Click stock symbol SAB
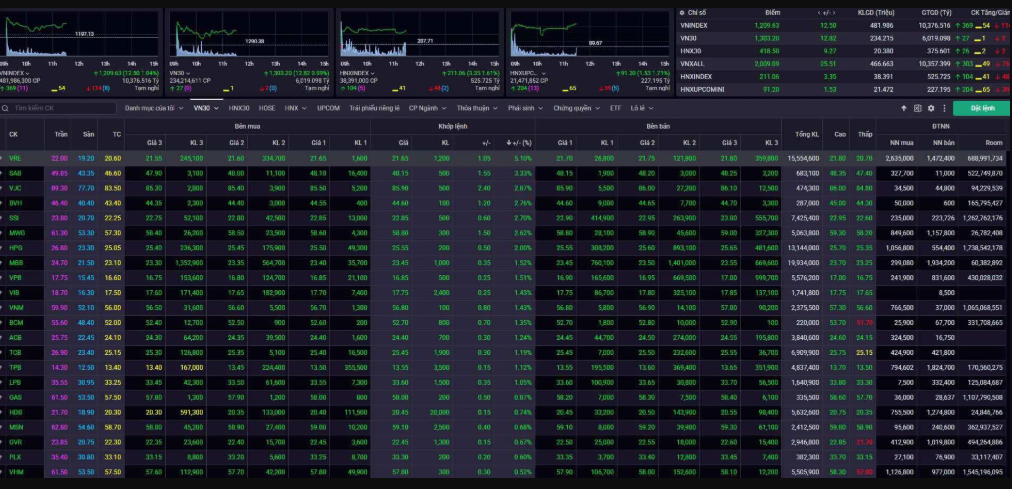1012x489 pixels. coord(15,174)
